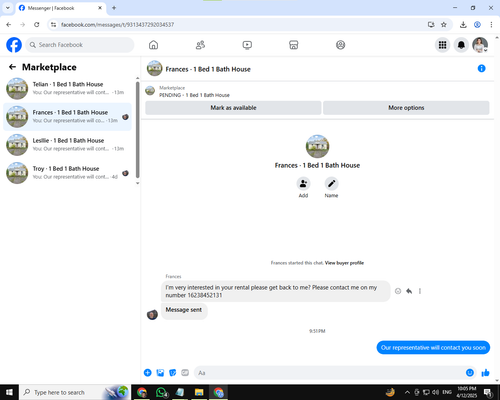
Task: Click the header listing thumbnail of Frances chat
Action: coord(154,68)
